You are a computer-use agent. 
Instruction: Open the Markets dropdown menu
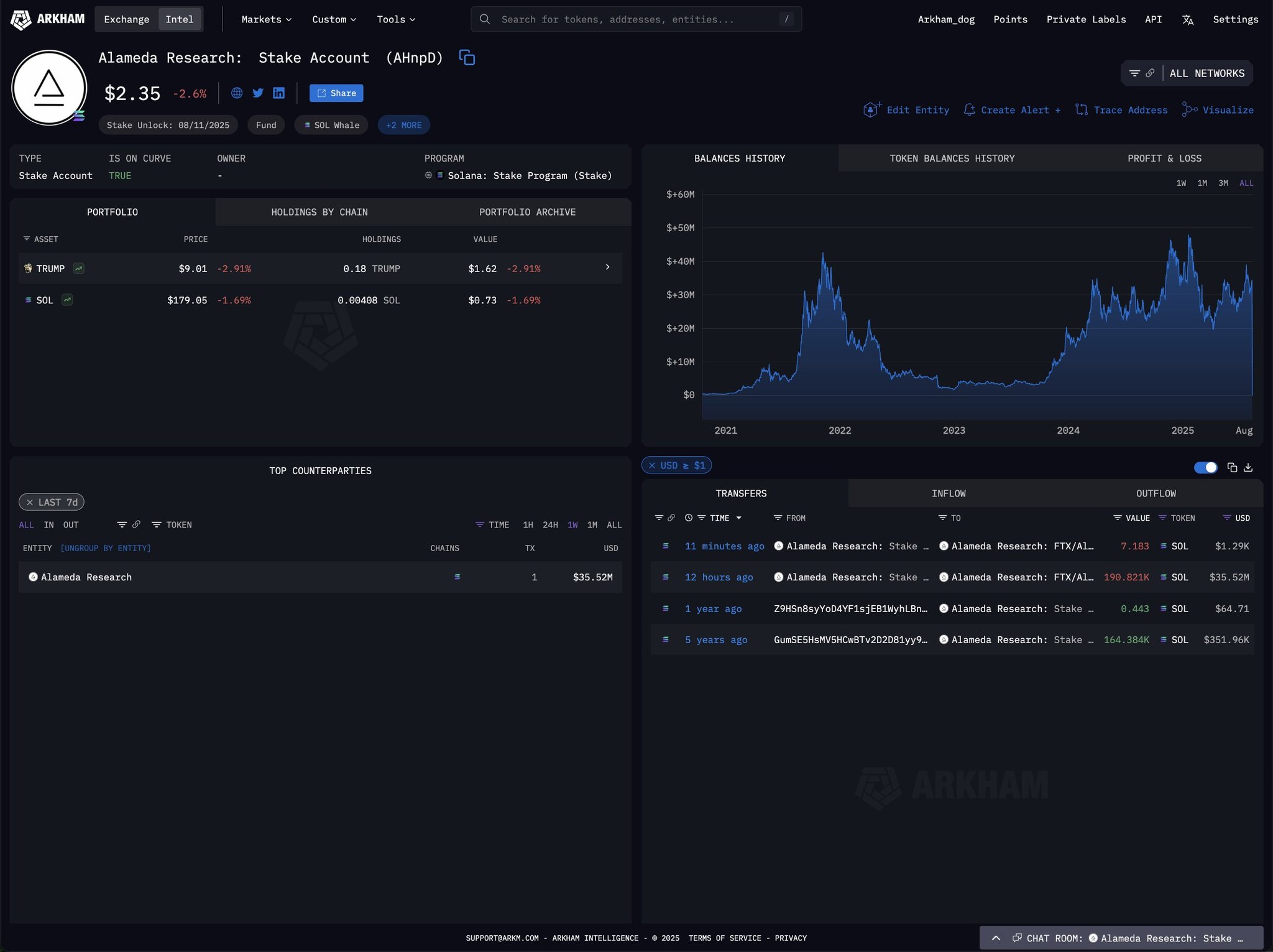(266, 19)
